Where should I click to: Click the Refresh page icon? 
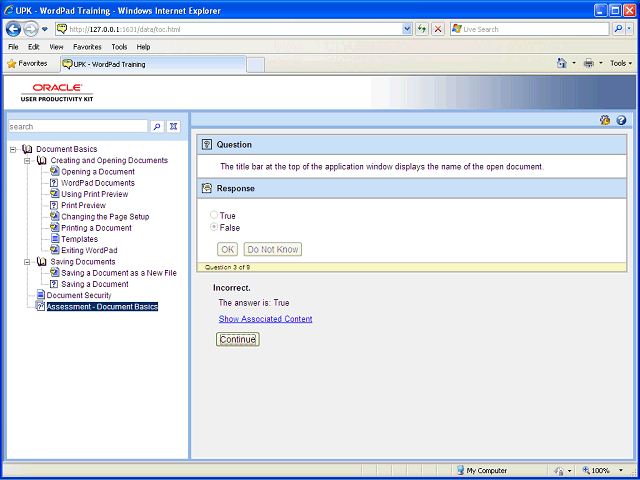422,29
